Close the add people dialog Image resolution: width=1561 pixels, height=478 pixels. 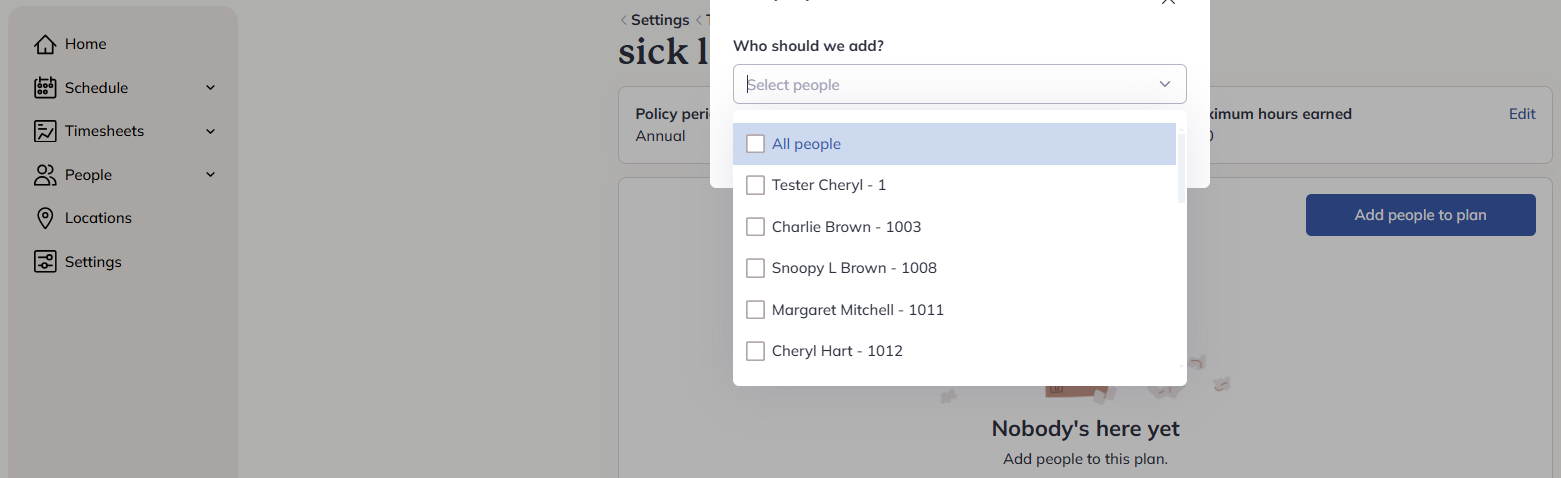(x=1167, y=2)
